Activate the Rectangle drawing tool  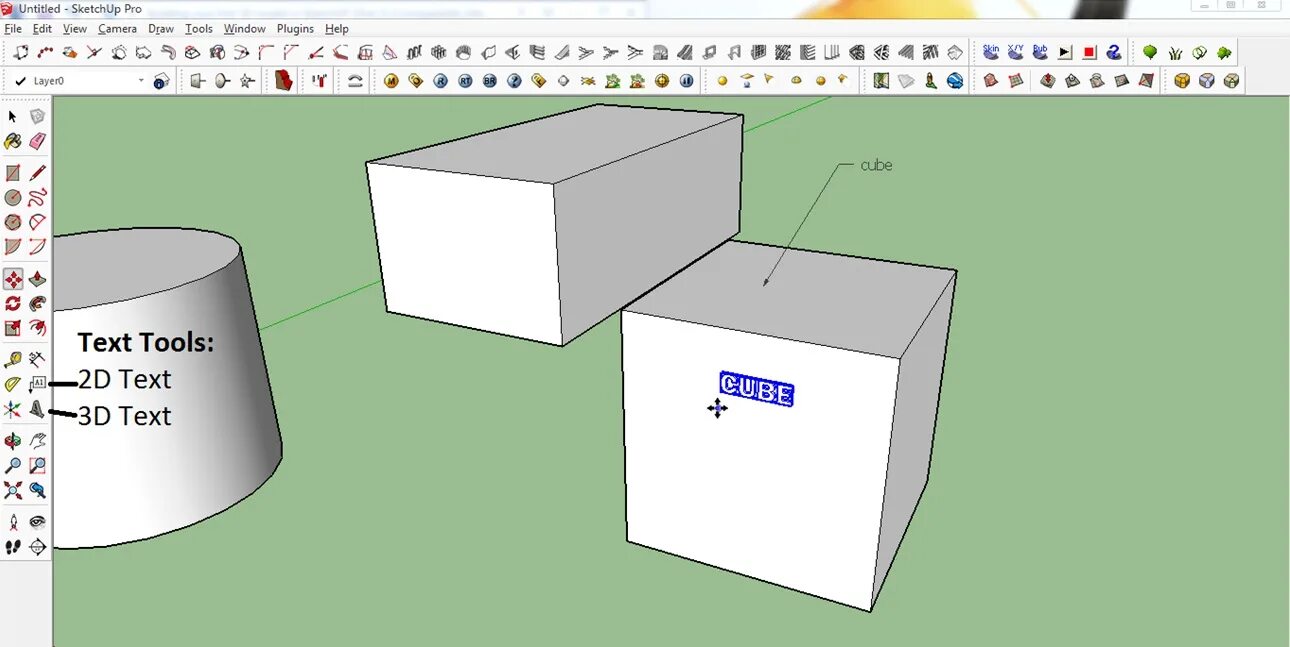pyautogui.click(x=13, y=173)
